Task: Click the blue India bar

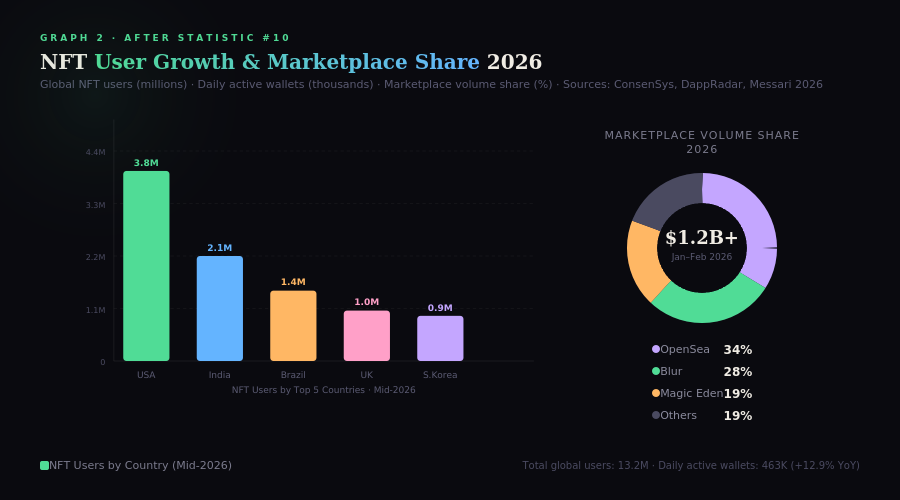Action: (220, 308)
